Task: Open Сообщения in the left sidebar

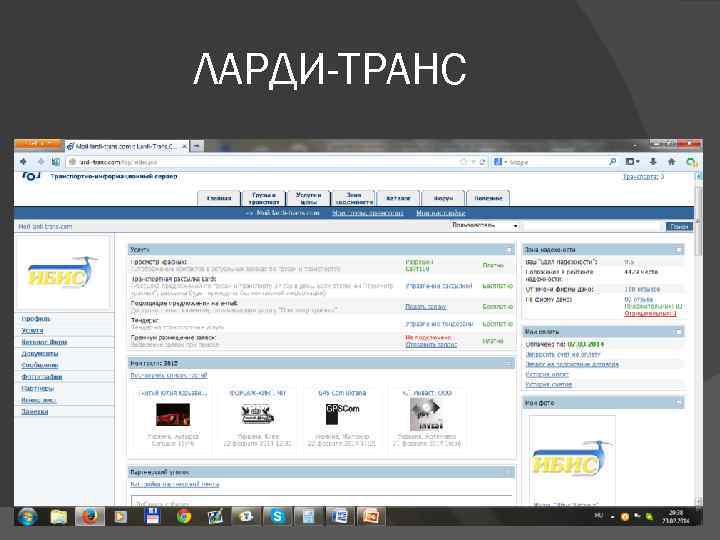Action: (39, 366)
